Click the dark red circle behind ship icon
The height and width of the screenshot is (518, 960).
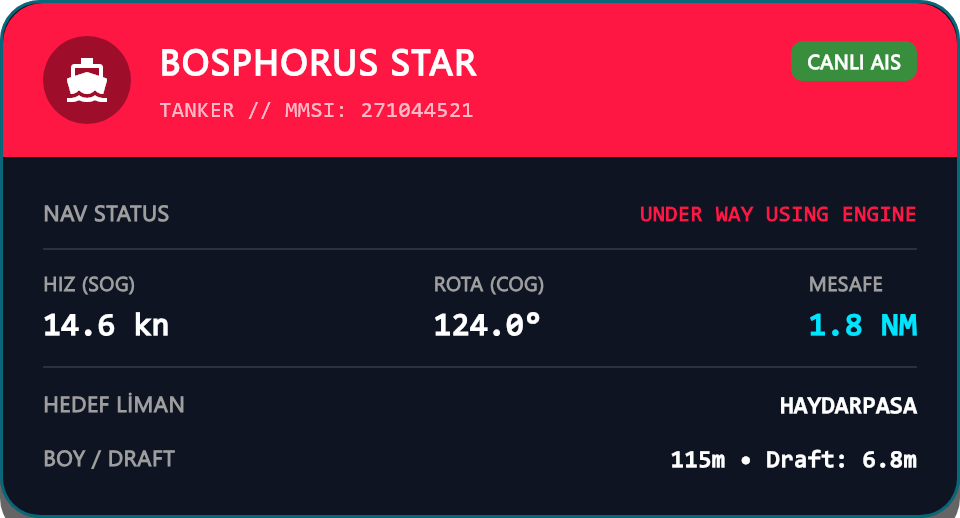(87, 80)
